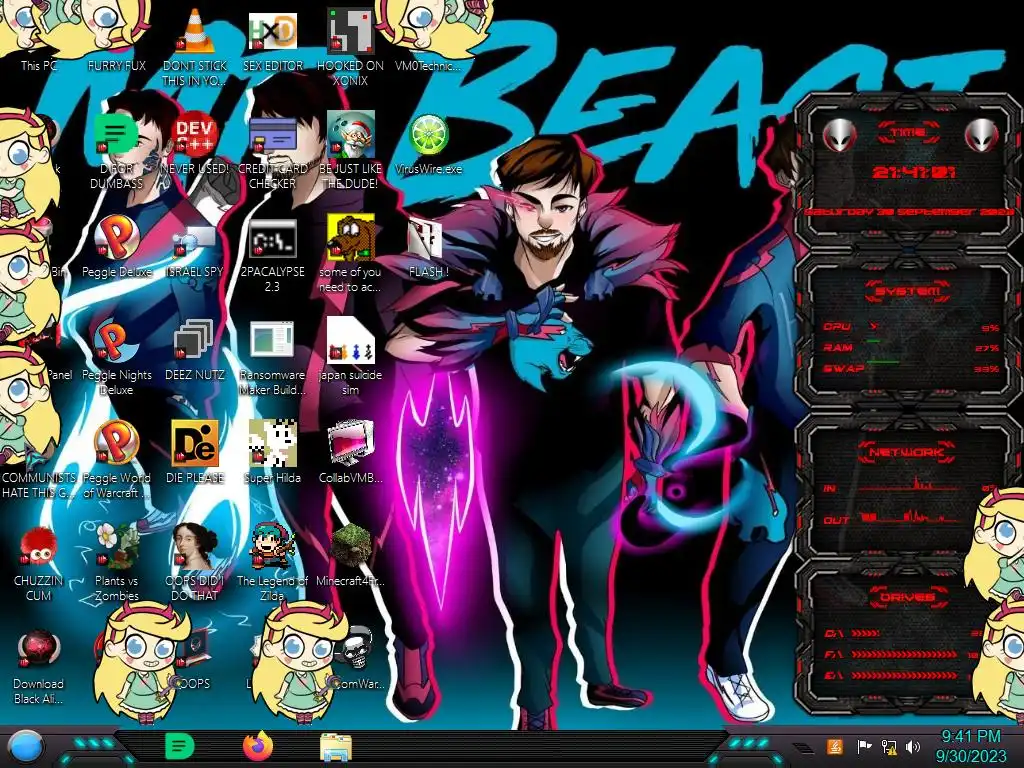The height and width of the screenshot is (768, 1024).
Task: Open the OOPS laptop icon
Action: click(197, 650)
